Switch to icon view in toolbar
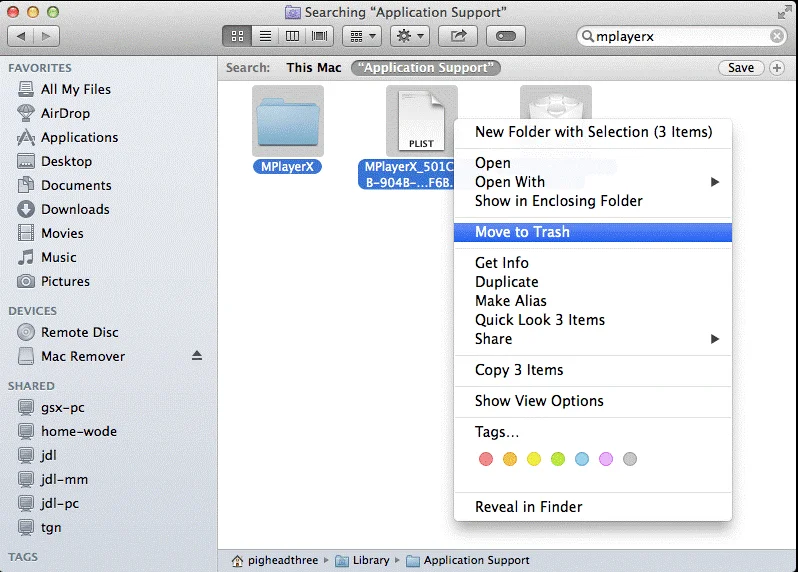798x572 pixels. coord(238,36)
